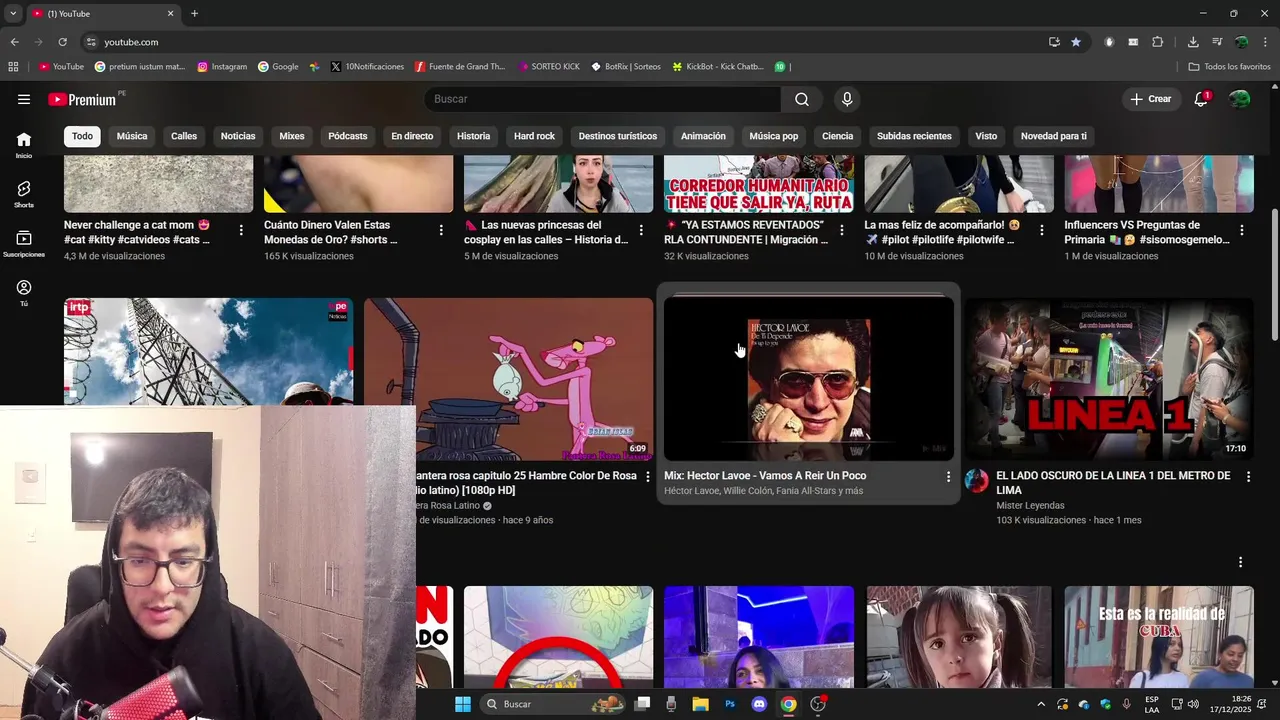Open the Instagram bookmark
This screenshot has height=720, width=1280.
click(x=222, y=67)
